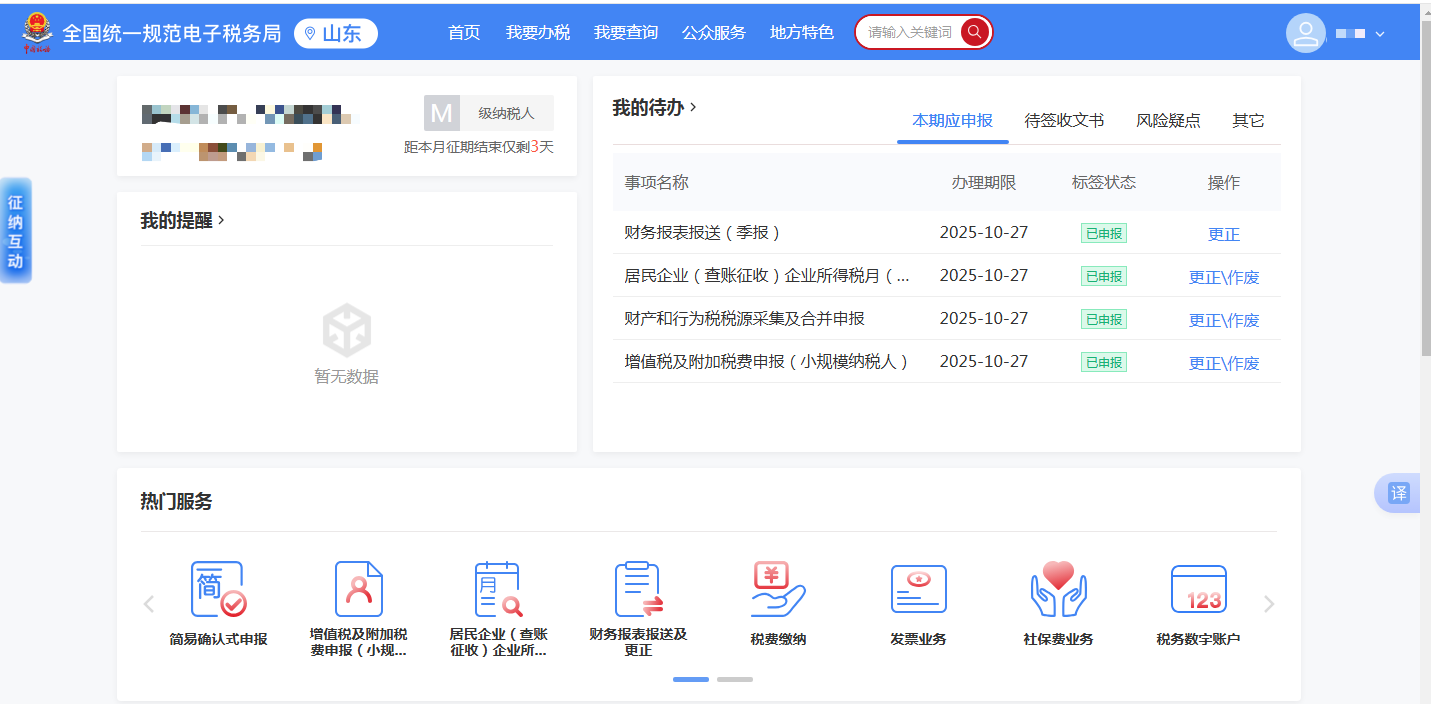Click the 译 translate floating button
The height and width of the screenshot is (704, 1431).
coord(1398,493)
